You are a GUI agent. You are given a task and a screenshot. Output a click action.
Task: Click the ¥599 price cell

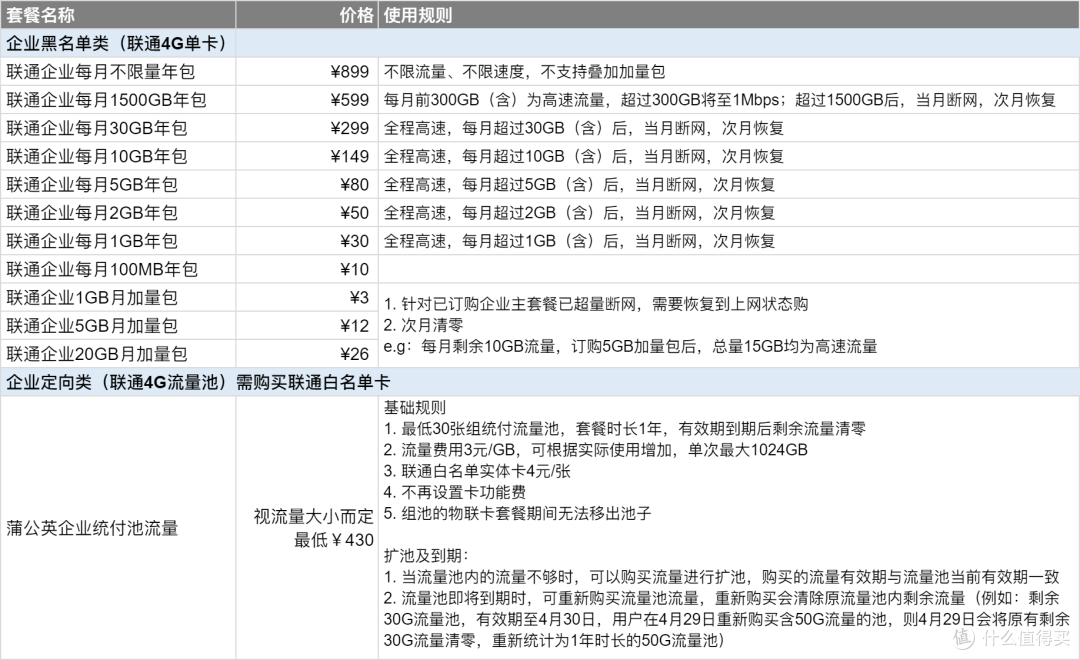coord(307,100)
